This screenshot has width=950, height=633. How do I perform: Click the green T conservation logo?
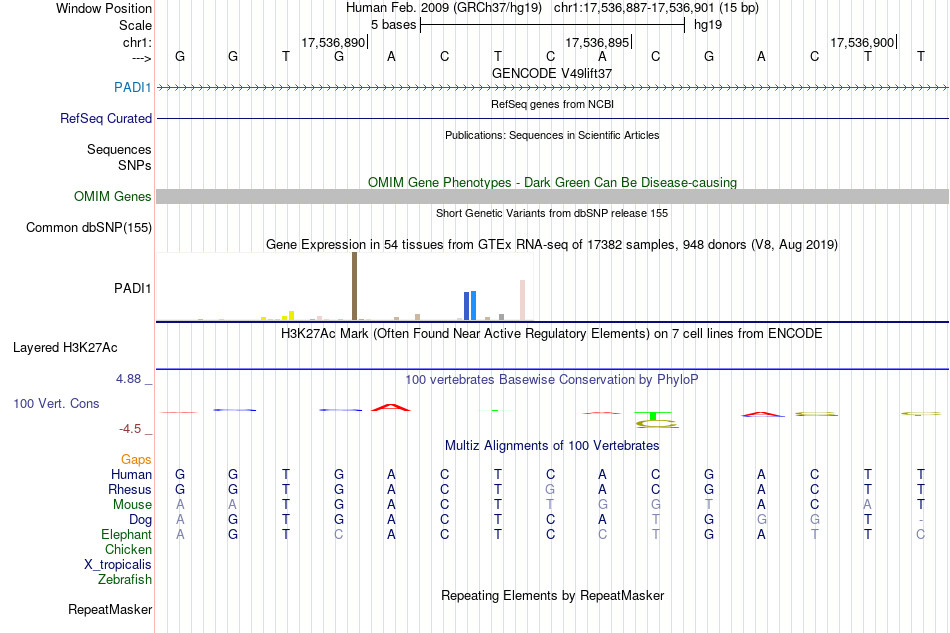(x=653, y=416)
